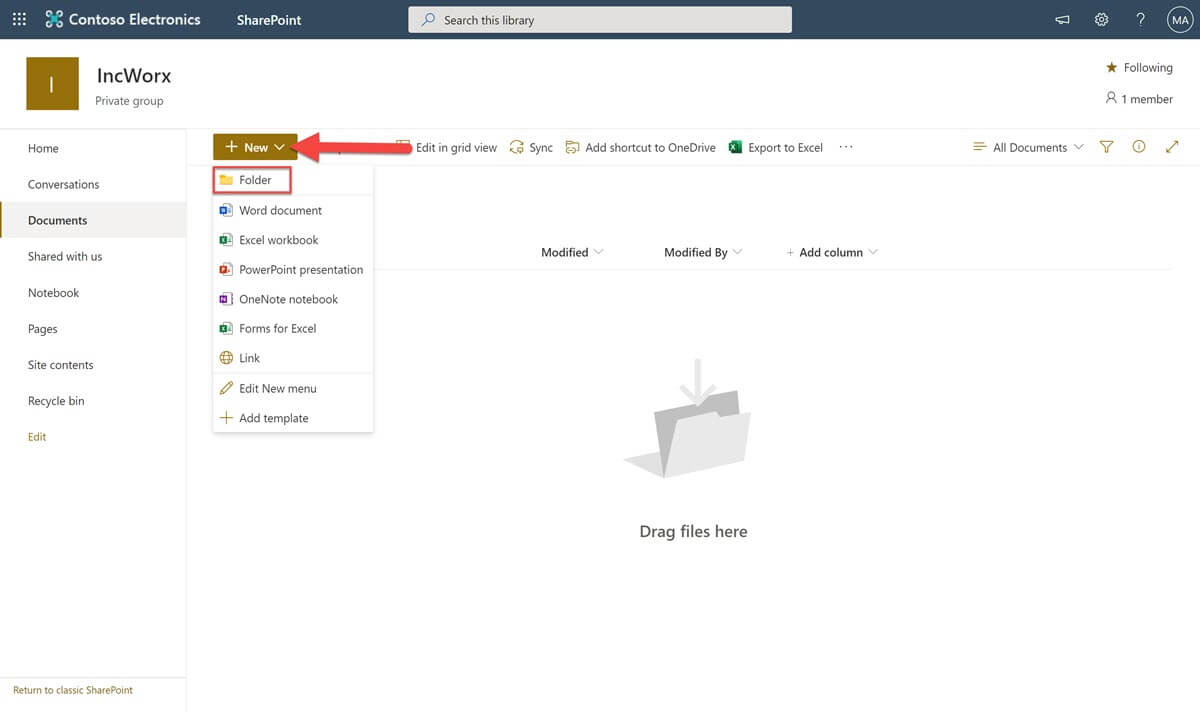Click Add column in the document list
Screen dimensions: 1200x712
pos(831,252)
